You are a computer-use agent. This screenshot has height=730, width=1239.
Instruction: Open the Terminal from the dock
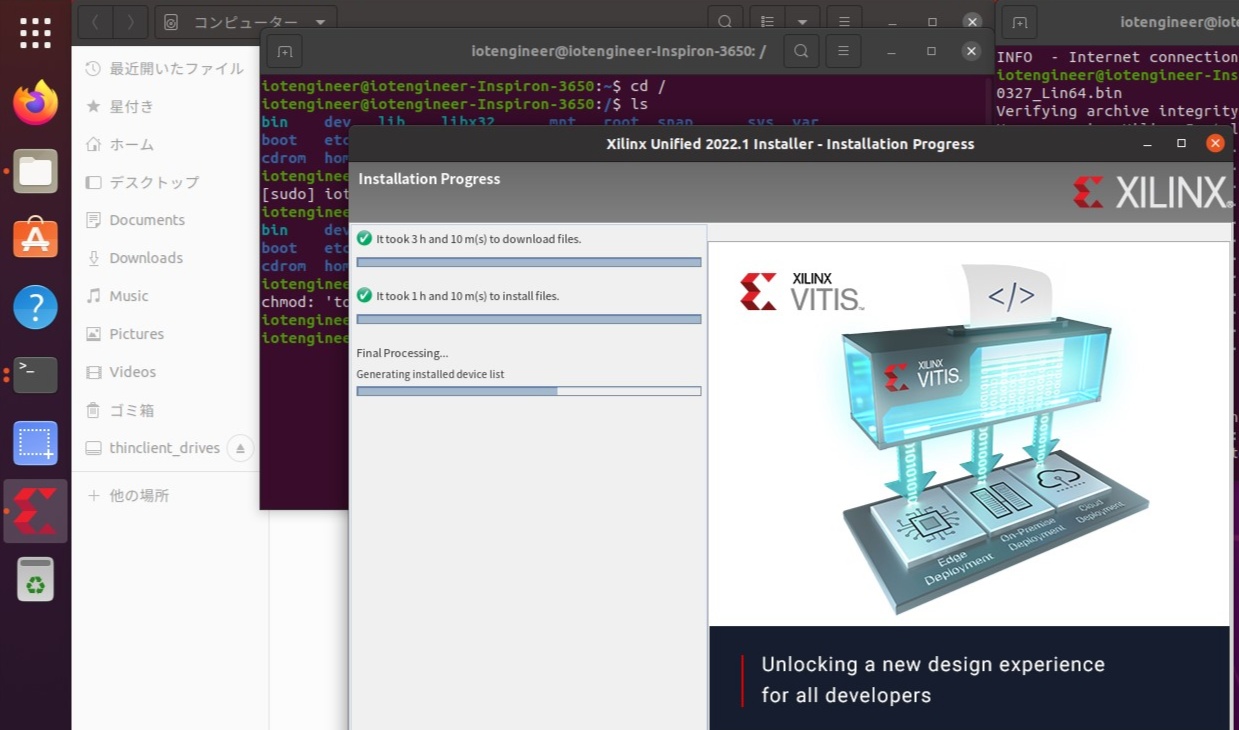point(36,374)
